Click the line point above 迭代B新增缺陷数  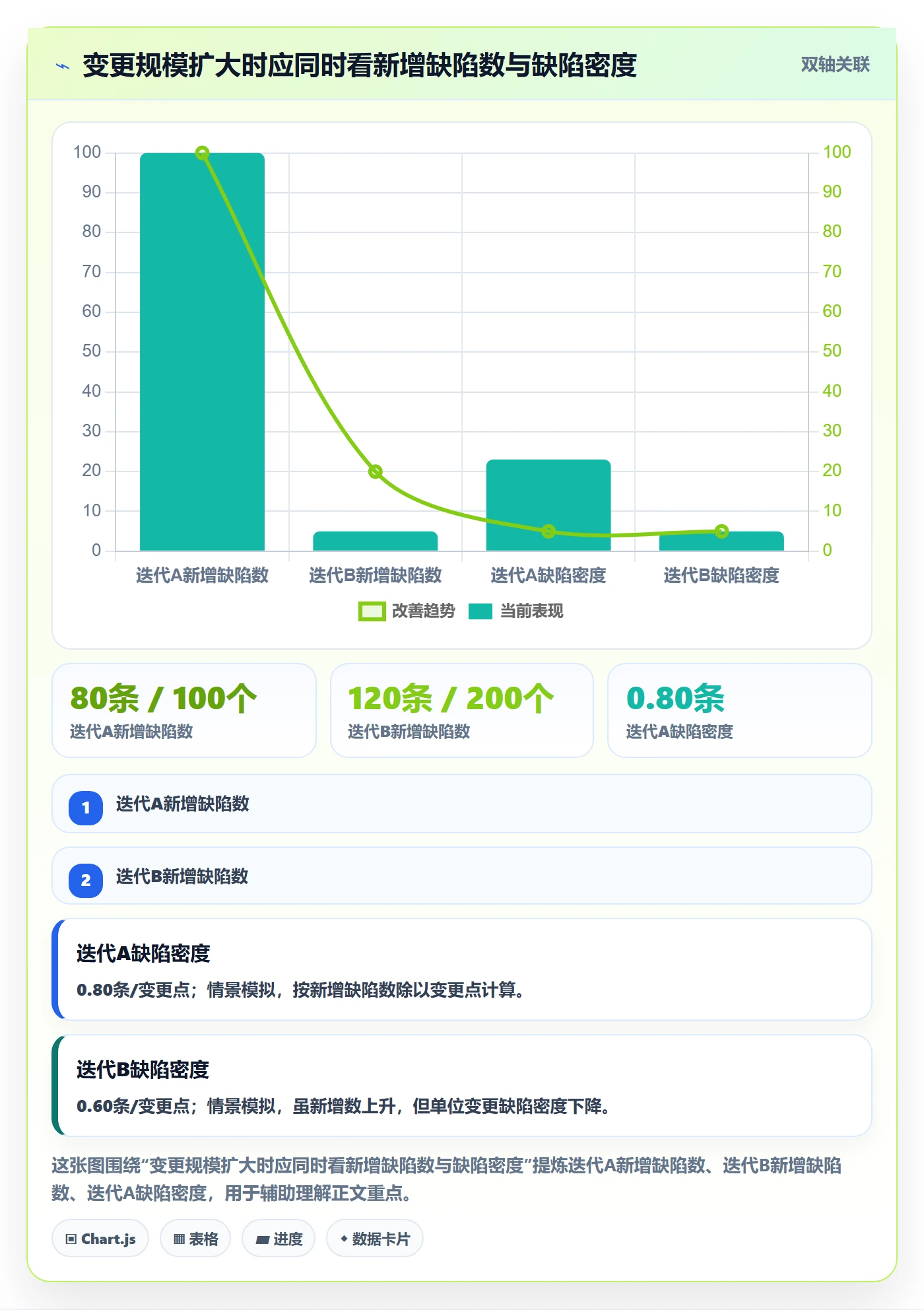pyautogui.click(x=376, y=471)
